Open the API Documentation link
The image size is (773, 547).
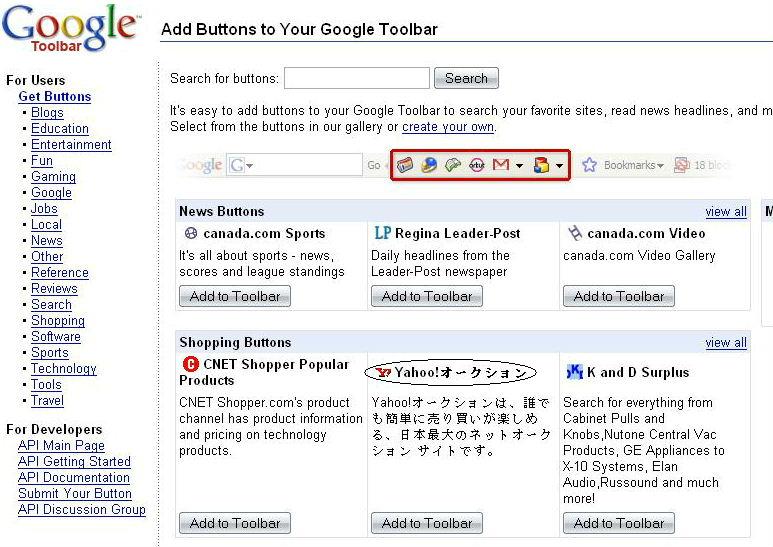point(74,478)
